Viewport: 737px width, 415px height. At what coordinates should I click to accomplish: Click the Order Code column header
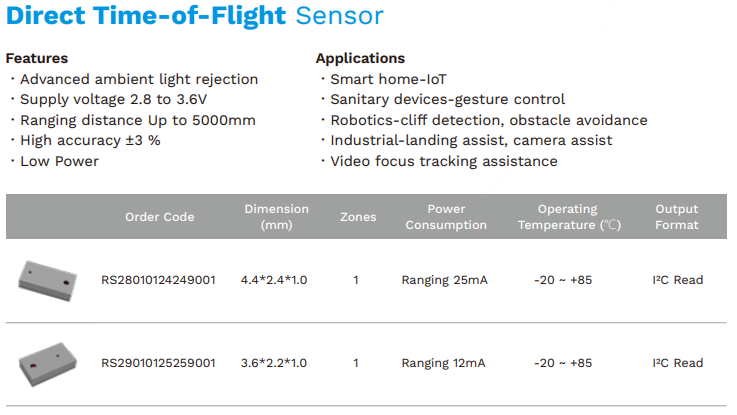click(x=160, y=217)
